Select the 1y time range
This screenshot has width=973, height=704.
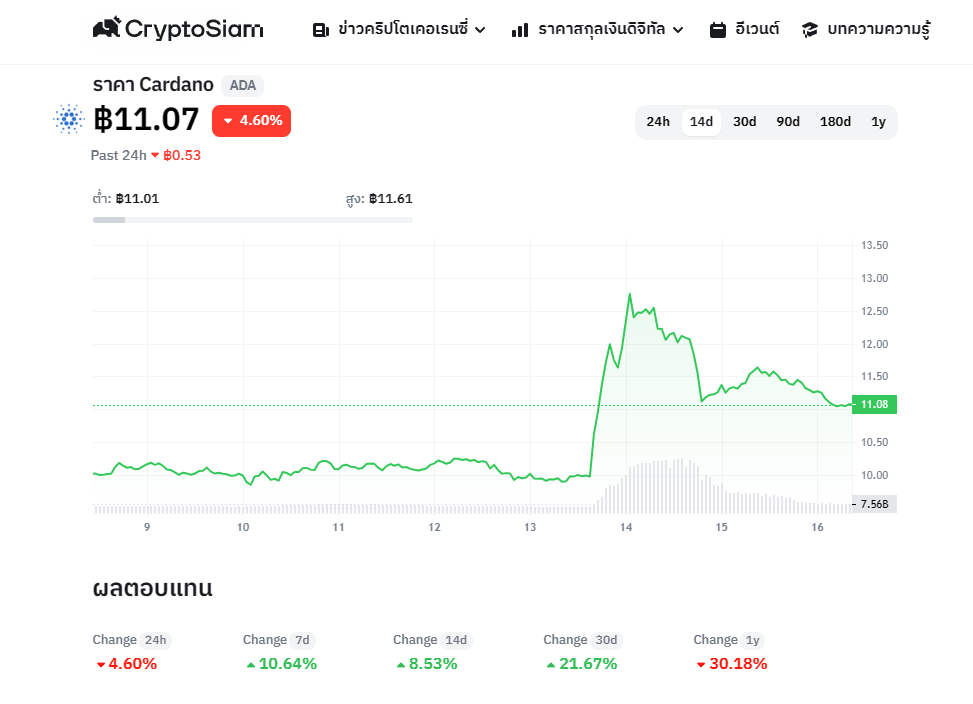[878, 121]
